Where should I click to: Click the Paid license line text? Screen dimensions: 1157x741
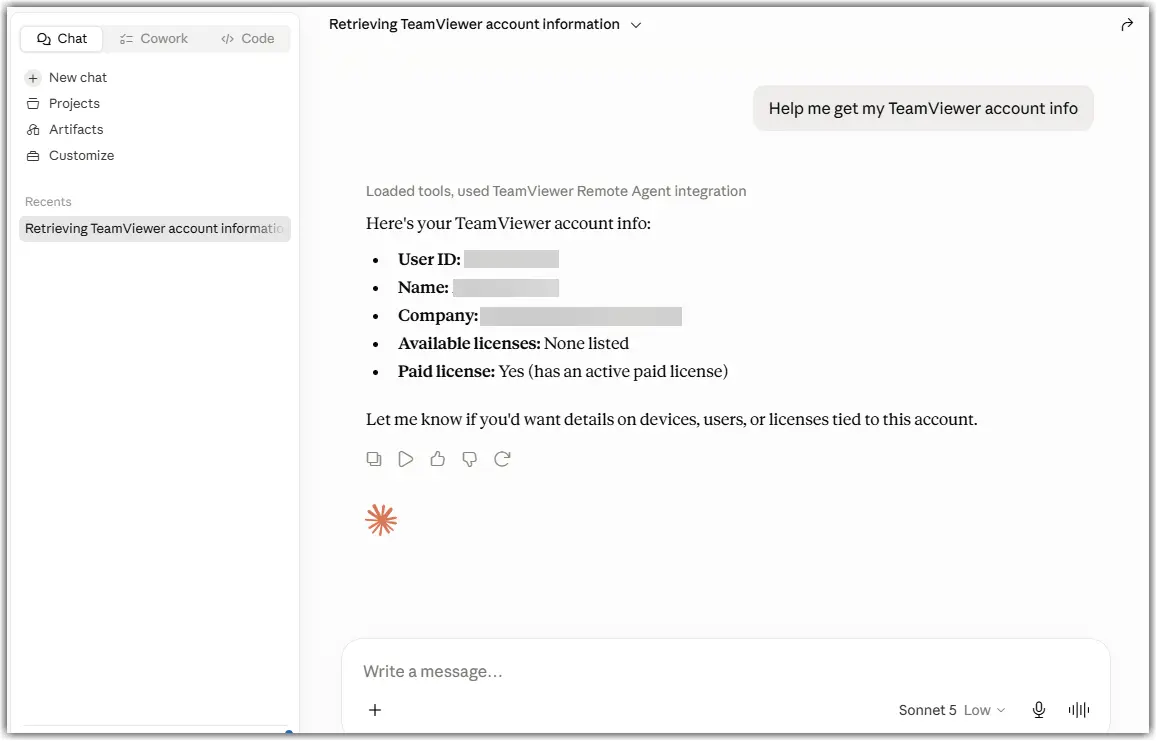[562, 371]
